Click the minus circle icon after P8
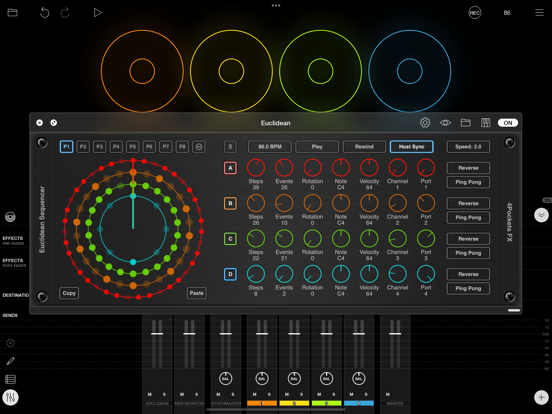This screenshot has width=552, height=414. (199, 147)
